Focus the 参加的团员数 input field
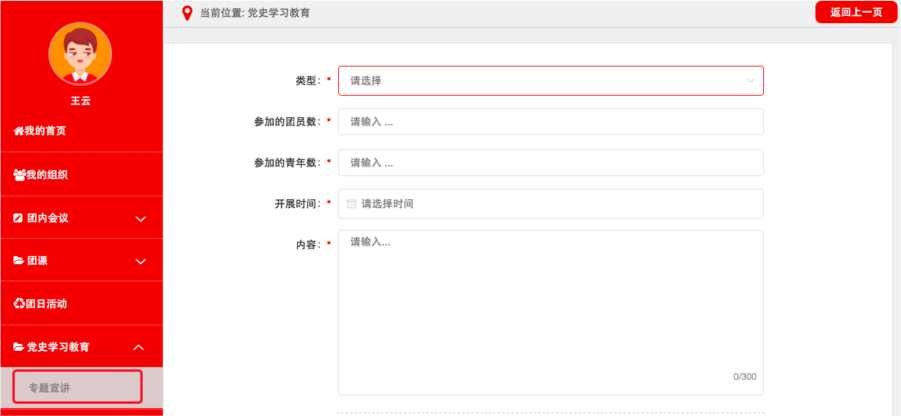901x416 pixels. [x=550, y=122]
